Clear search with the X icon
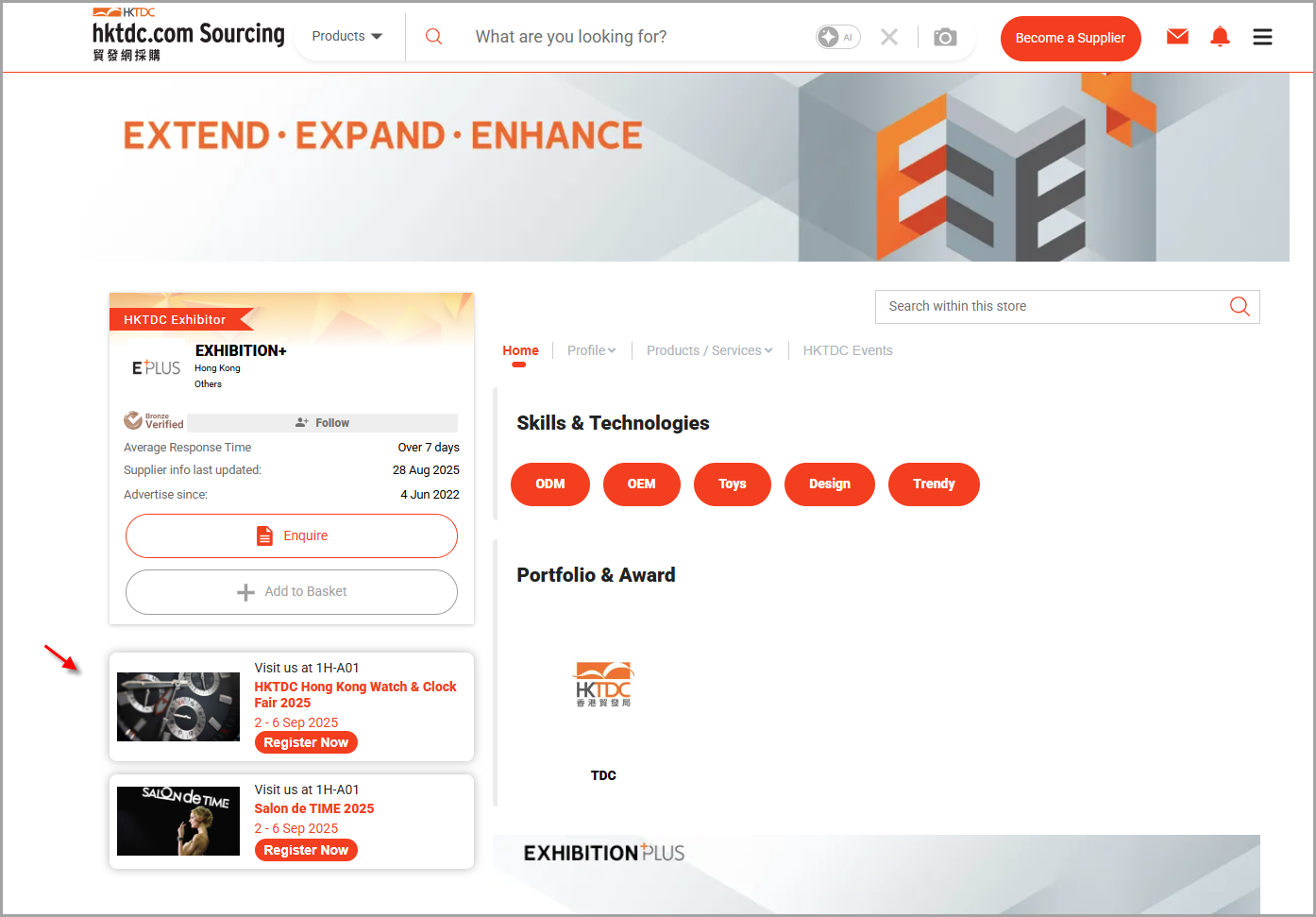 pyautogui.click(x=888, y=37)
